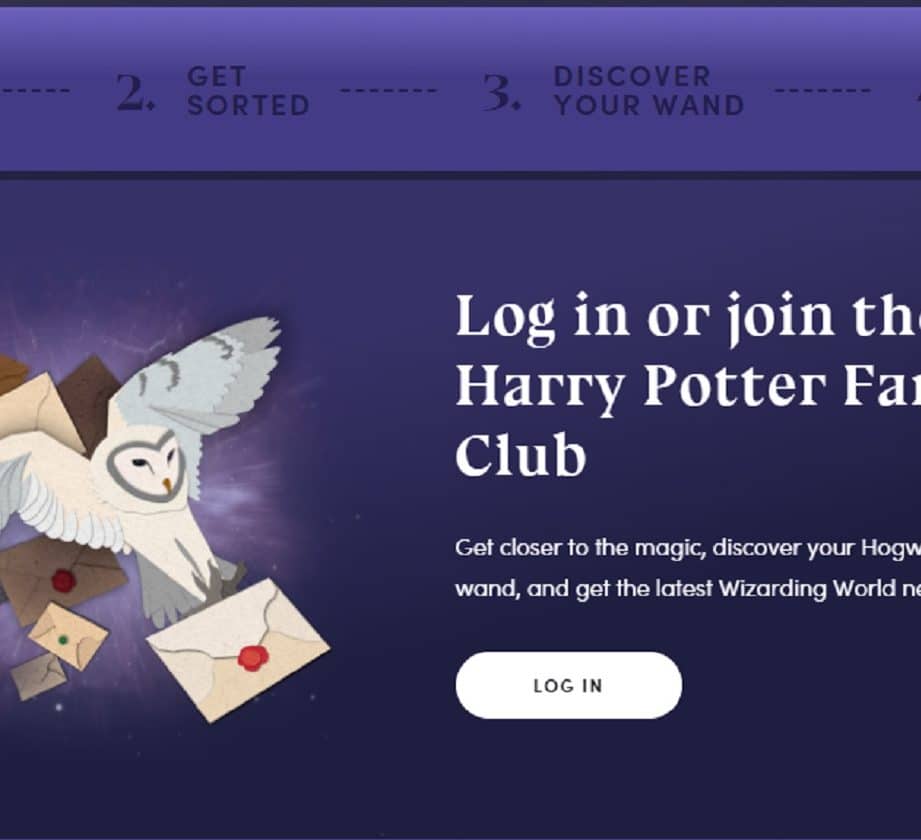921x840 pixels.
Task: Click the word 'Club' in the heading
Action: pyautogui.click(x=520, y=456)
